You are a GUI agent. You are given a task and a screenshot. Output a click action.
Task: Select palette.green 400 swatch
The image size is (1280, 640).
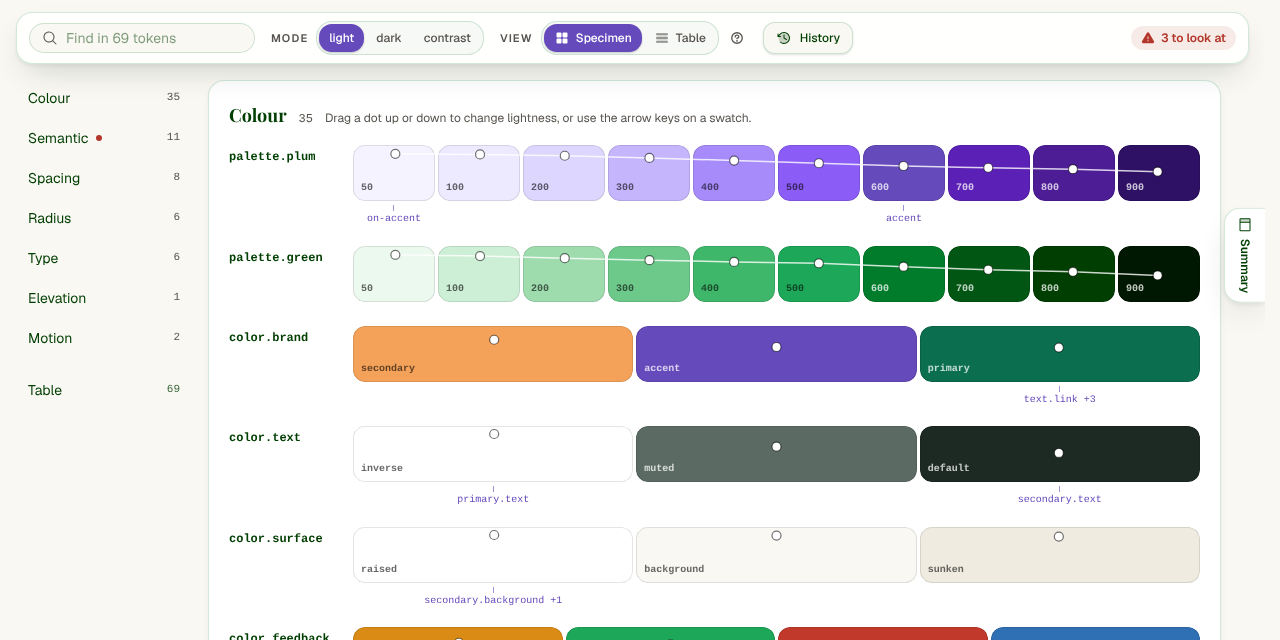pyautogui.click(x=734, y=274)
